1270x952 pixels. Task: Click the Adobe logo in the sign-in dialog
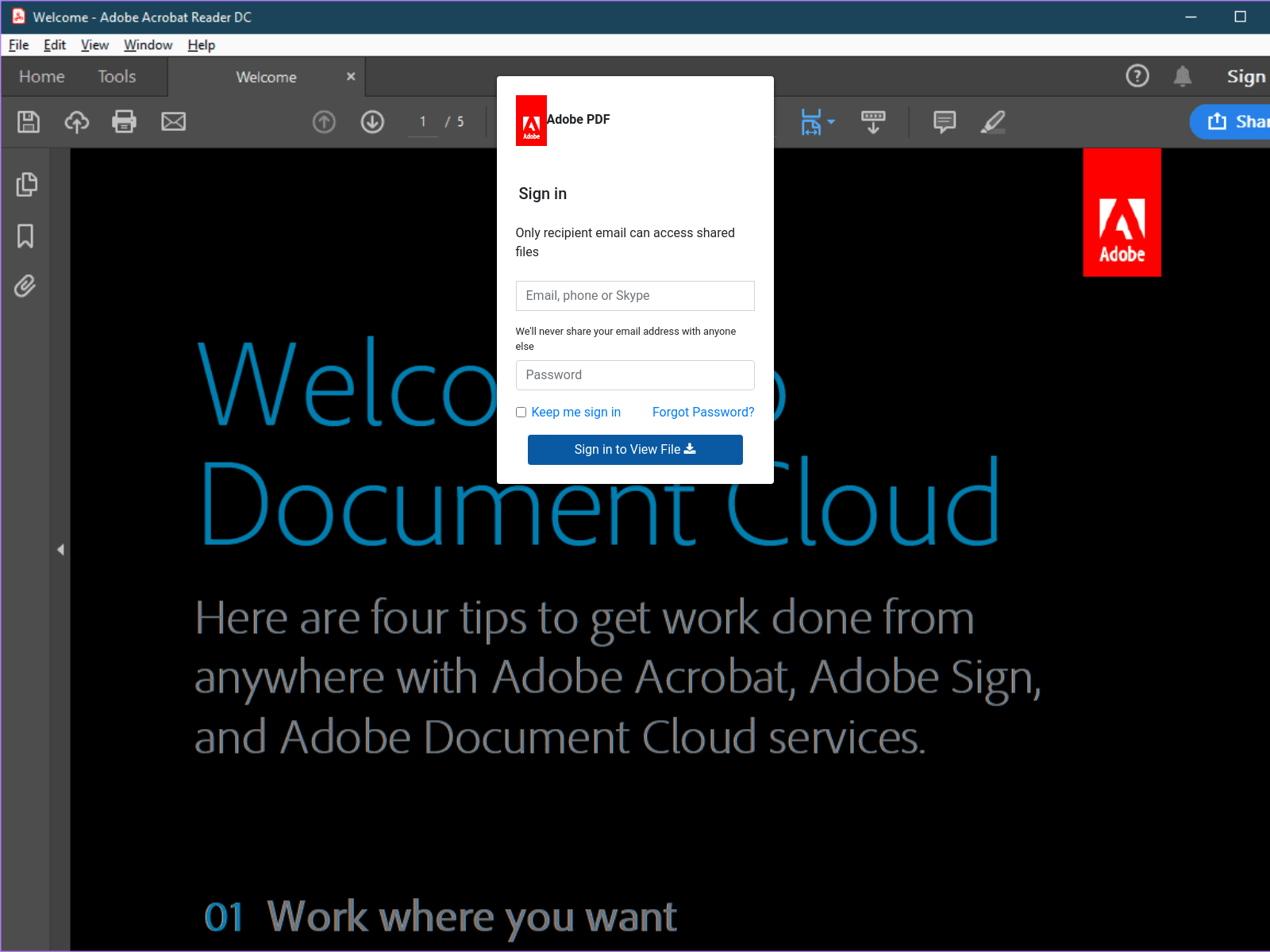[531, 121]
